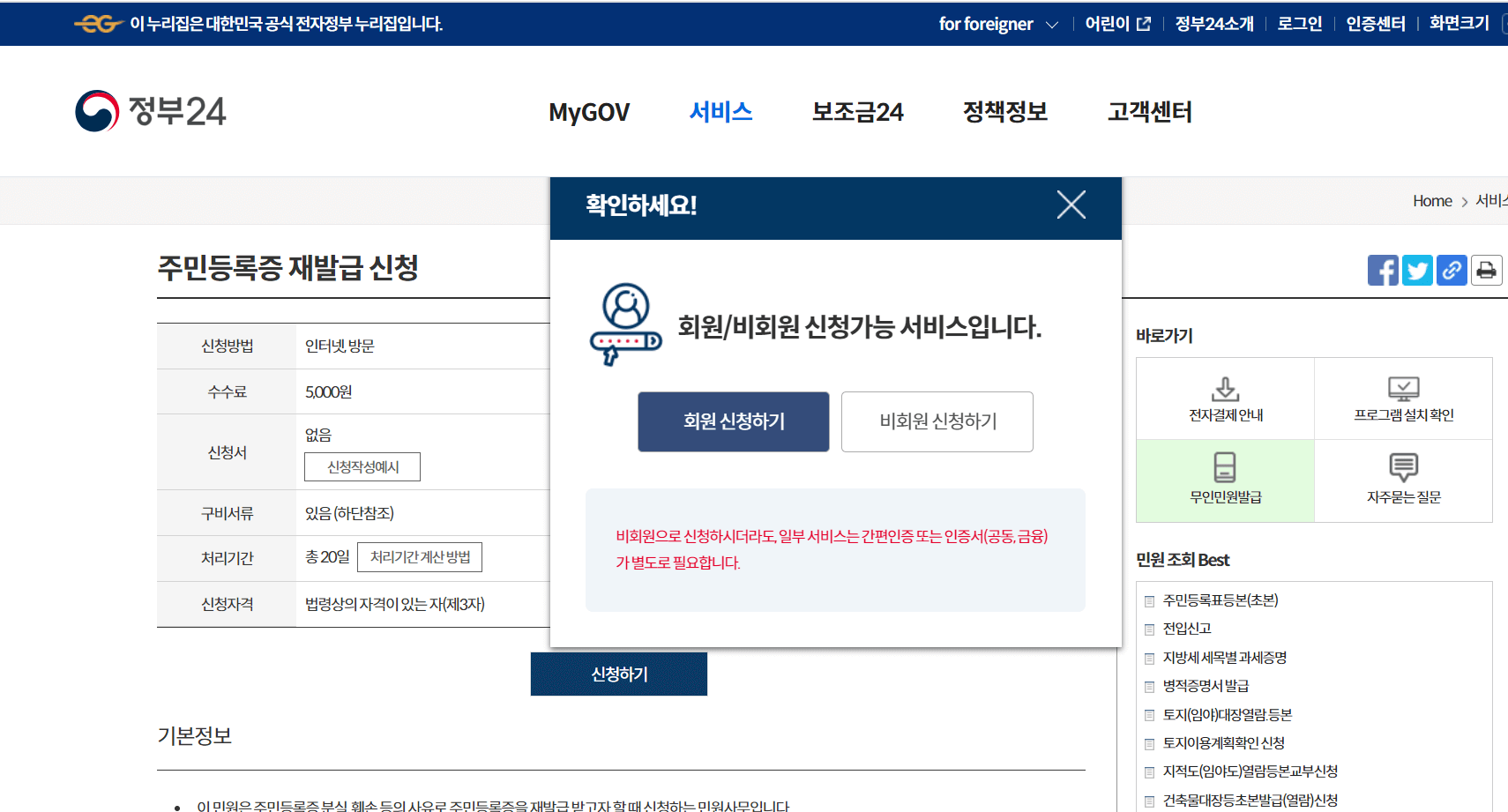Click the 정부24 logo

[151, 110]
